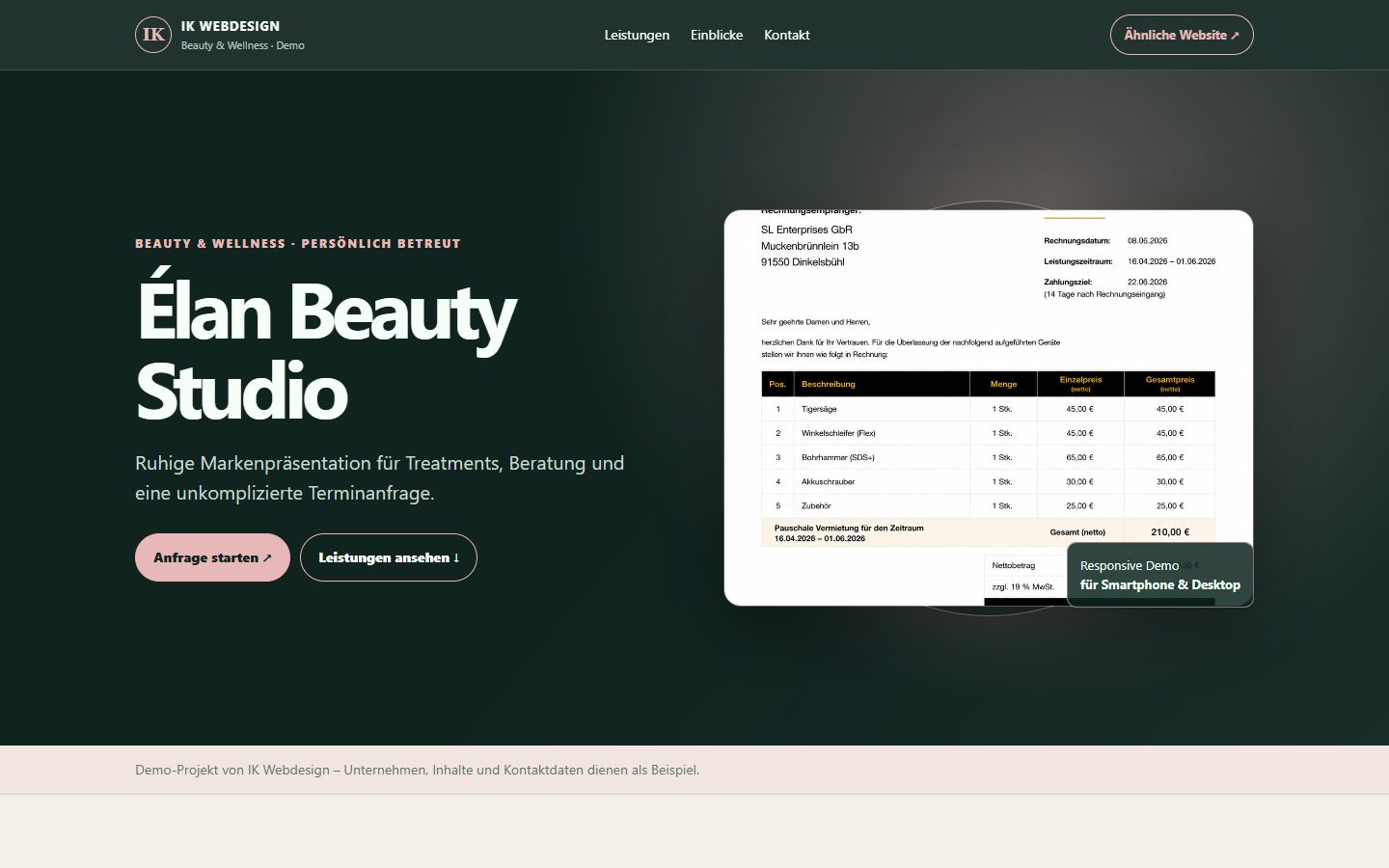Click the Rechnungsdatum label
The height and width of the screenshot is (868, 1389).
[x=1076, y=240]
